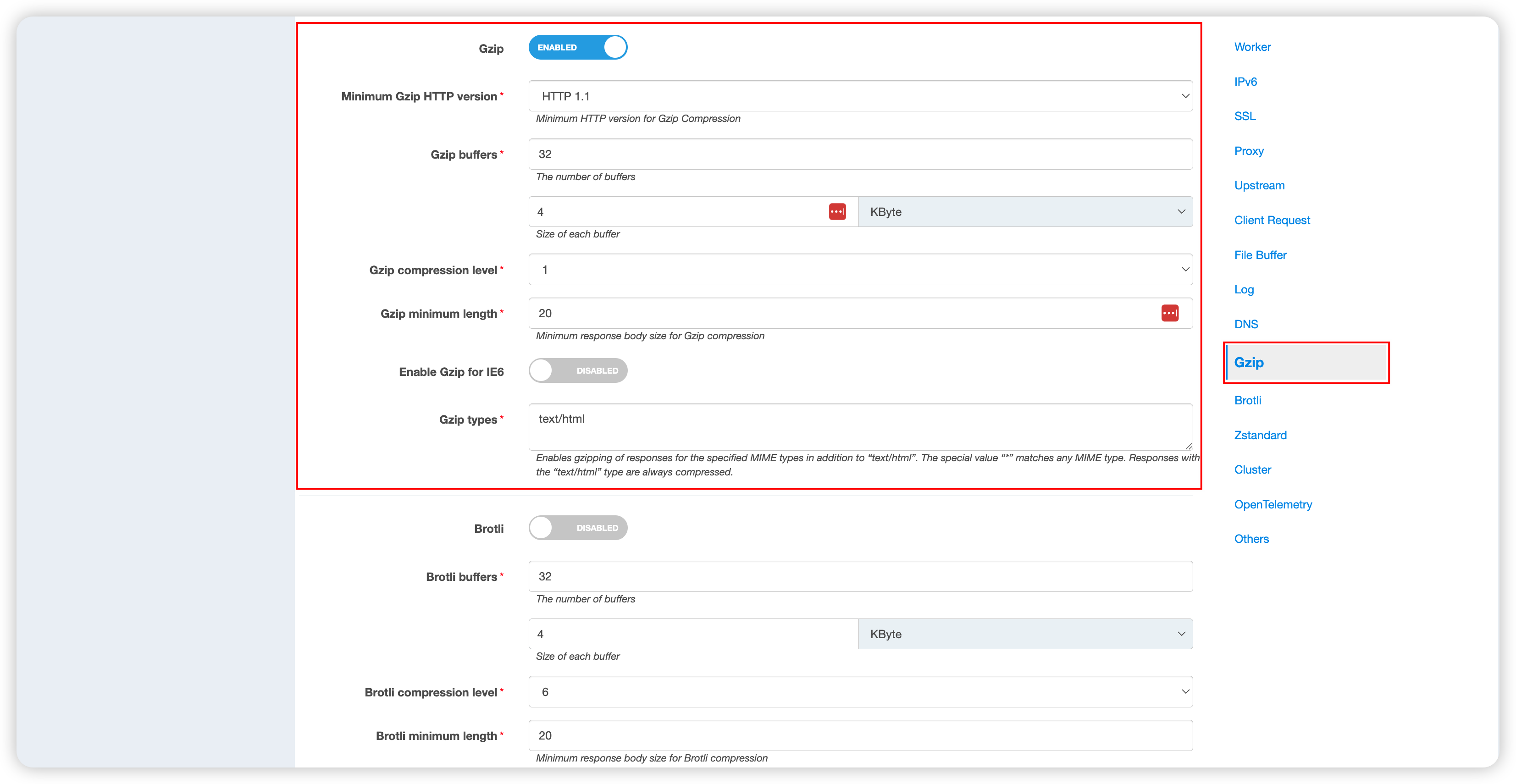Select the Gzip item in side navigation

(x=1307, y=363)
